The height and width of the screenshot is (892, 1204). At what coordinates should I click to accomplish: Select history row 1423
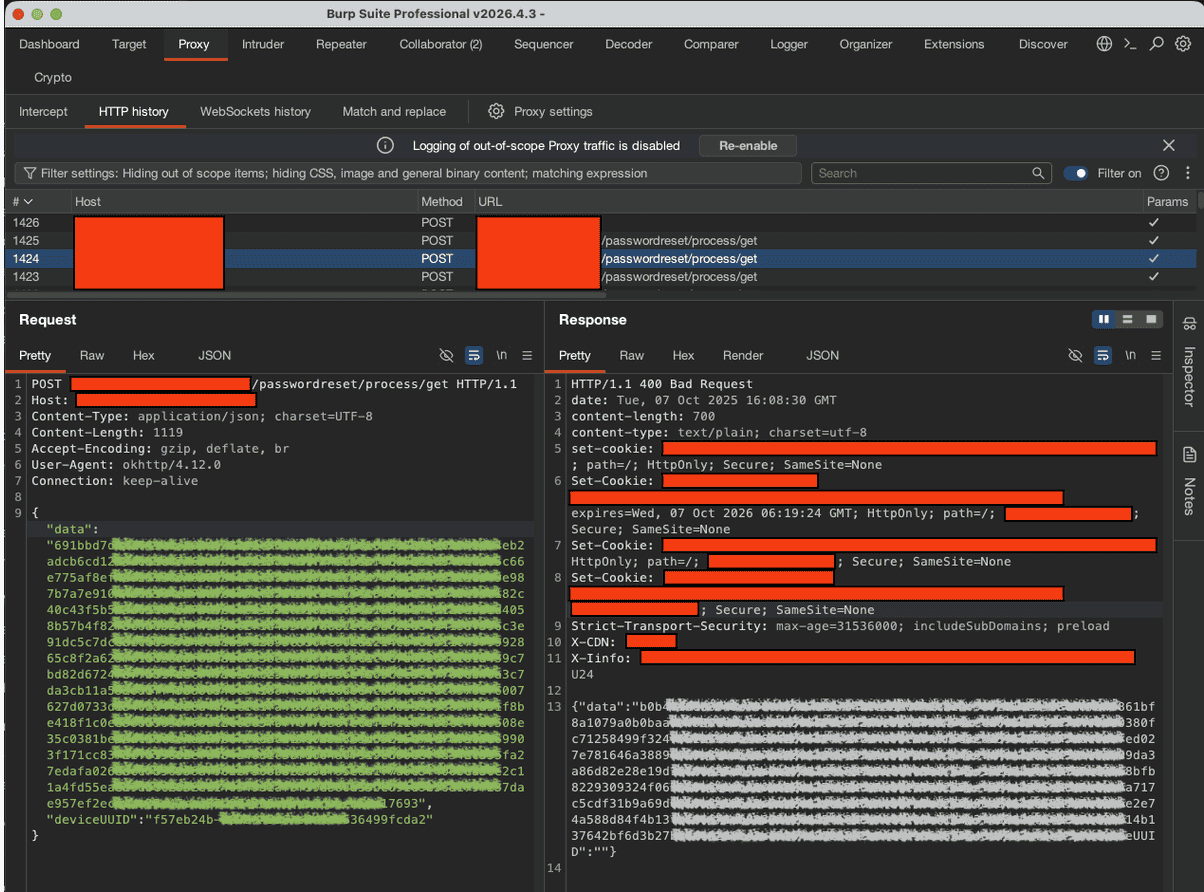coord(600,276)
